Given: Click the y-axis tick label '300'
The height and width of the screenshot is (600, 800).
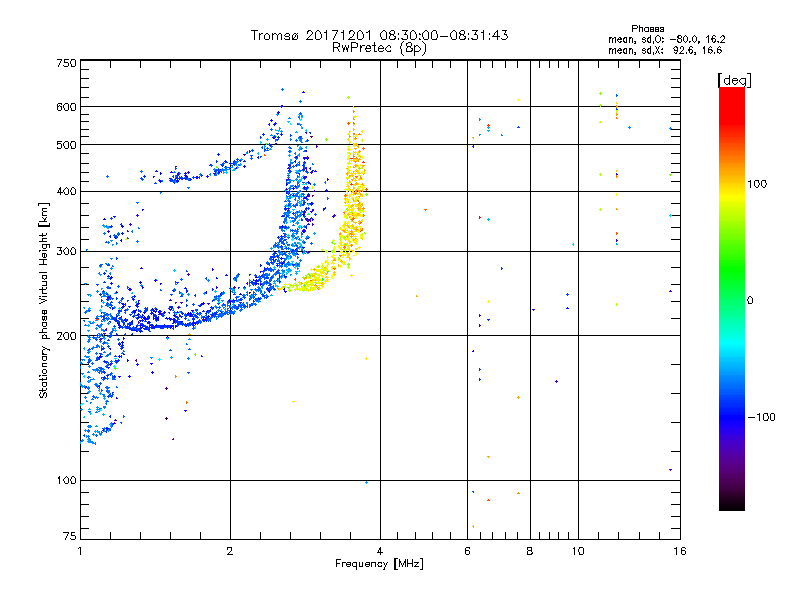Looking at the screenshot, I should pos(66,252).
